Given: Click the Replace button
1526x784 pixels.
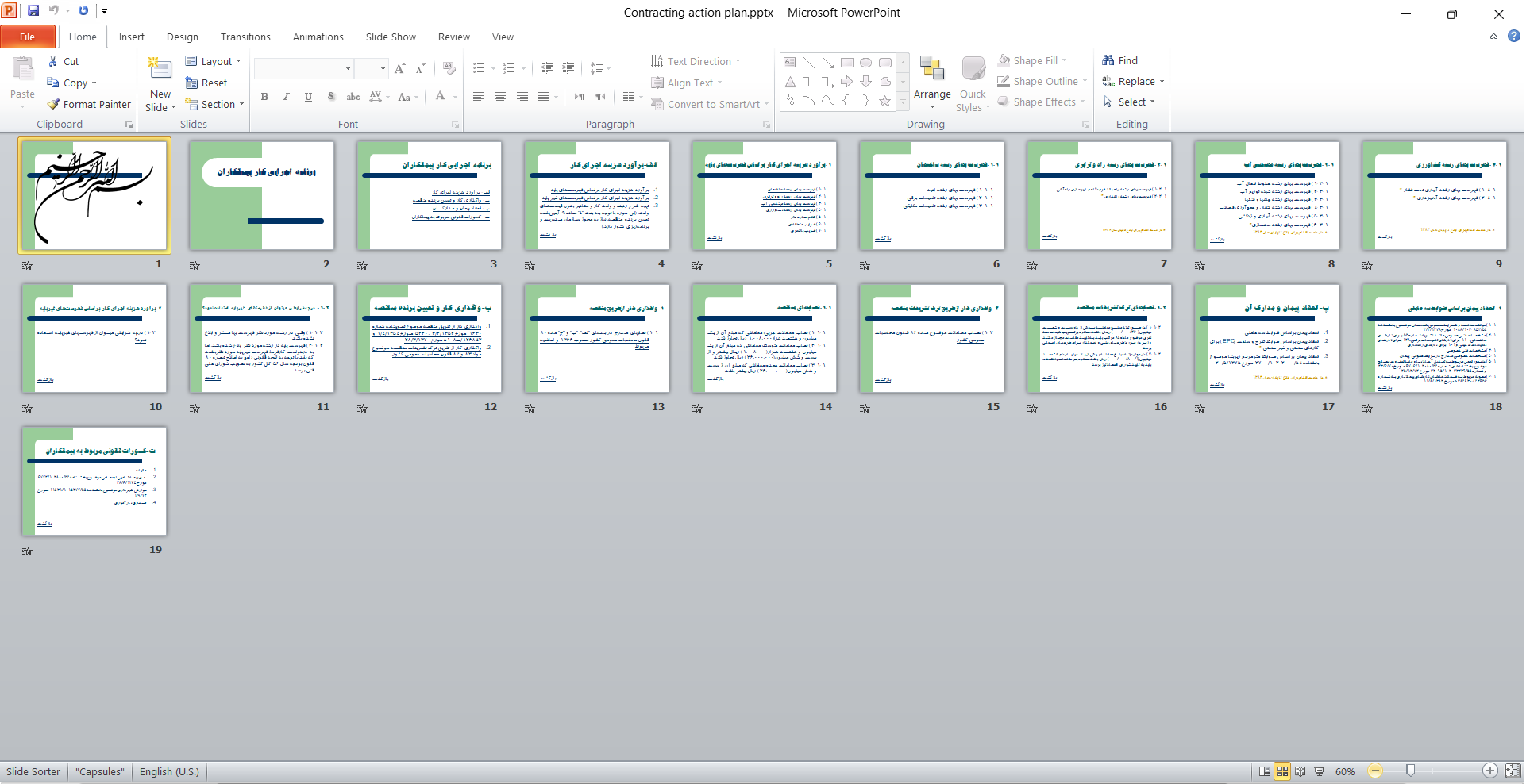Looking at the screenshot, I should 1134,81.
